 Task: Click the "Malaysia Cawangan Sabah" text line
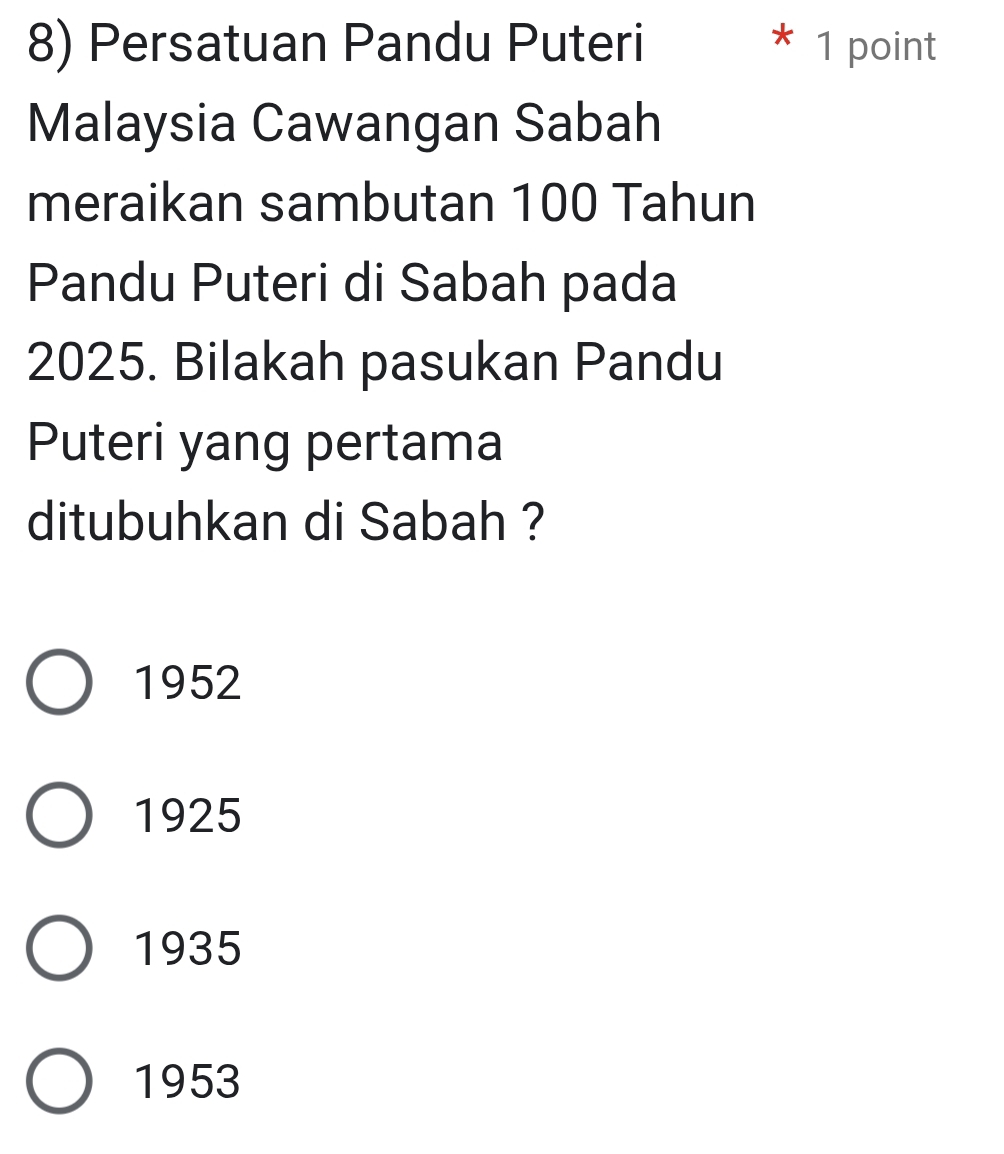click(346, 126)
